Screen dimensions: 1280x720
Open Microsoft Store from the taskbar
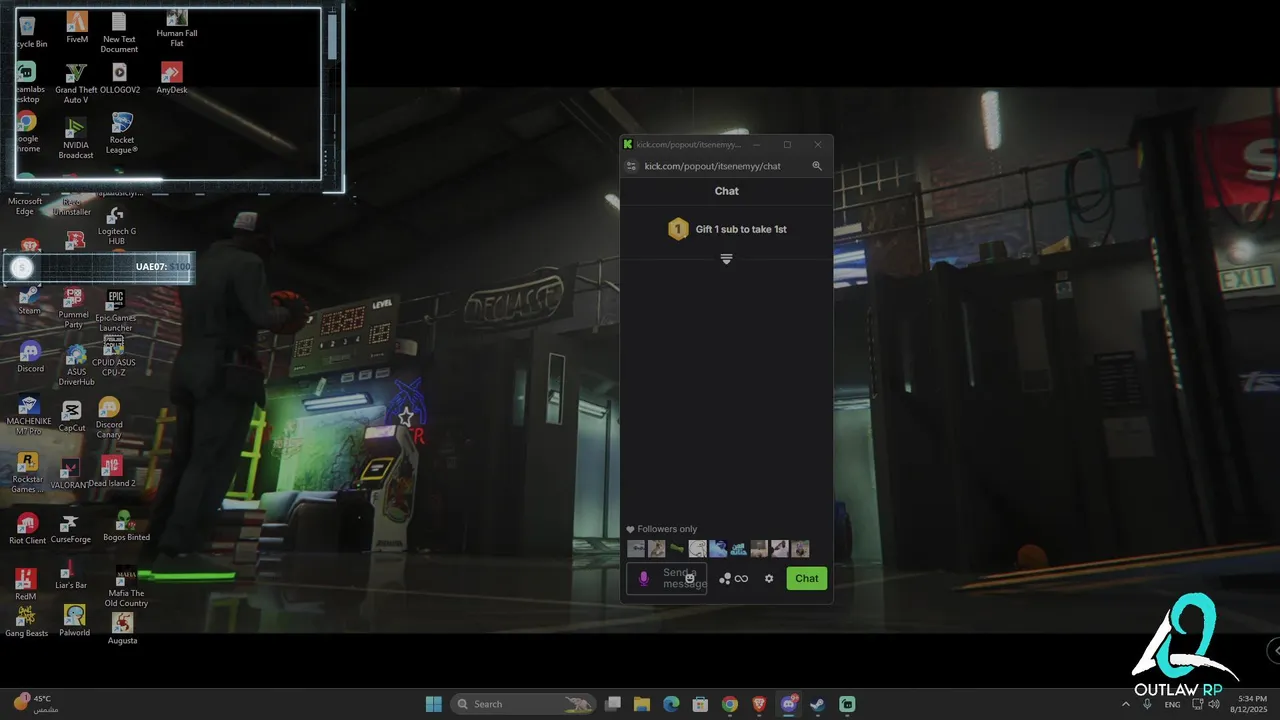click(701, 704)
